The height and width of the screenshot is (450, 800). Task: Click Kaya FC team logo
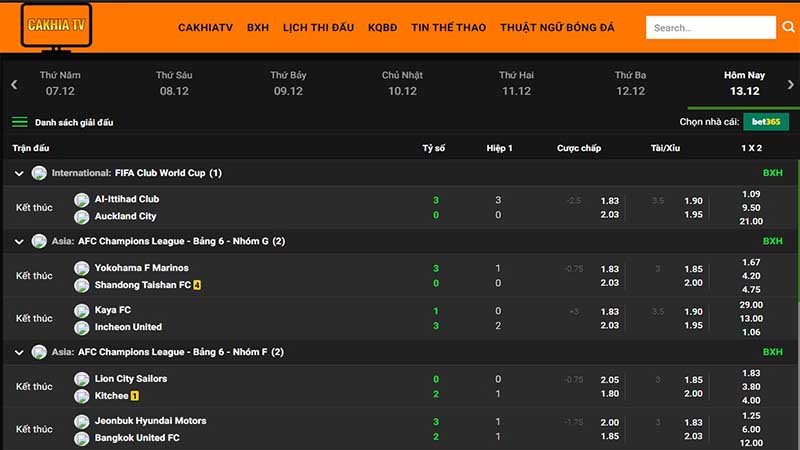coord(82,310)
